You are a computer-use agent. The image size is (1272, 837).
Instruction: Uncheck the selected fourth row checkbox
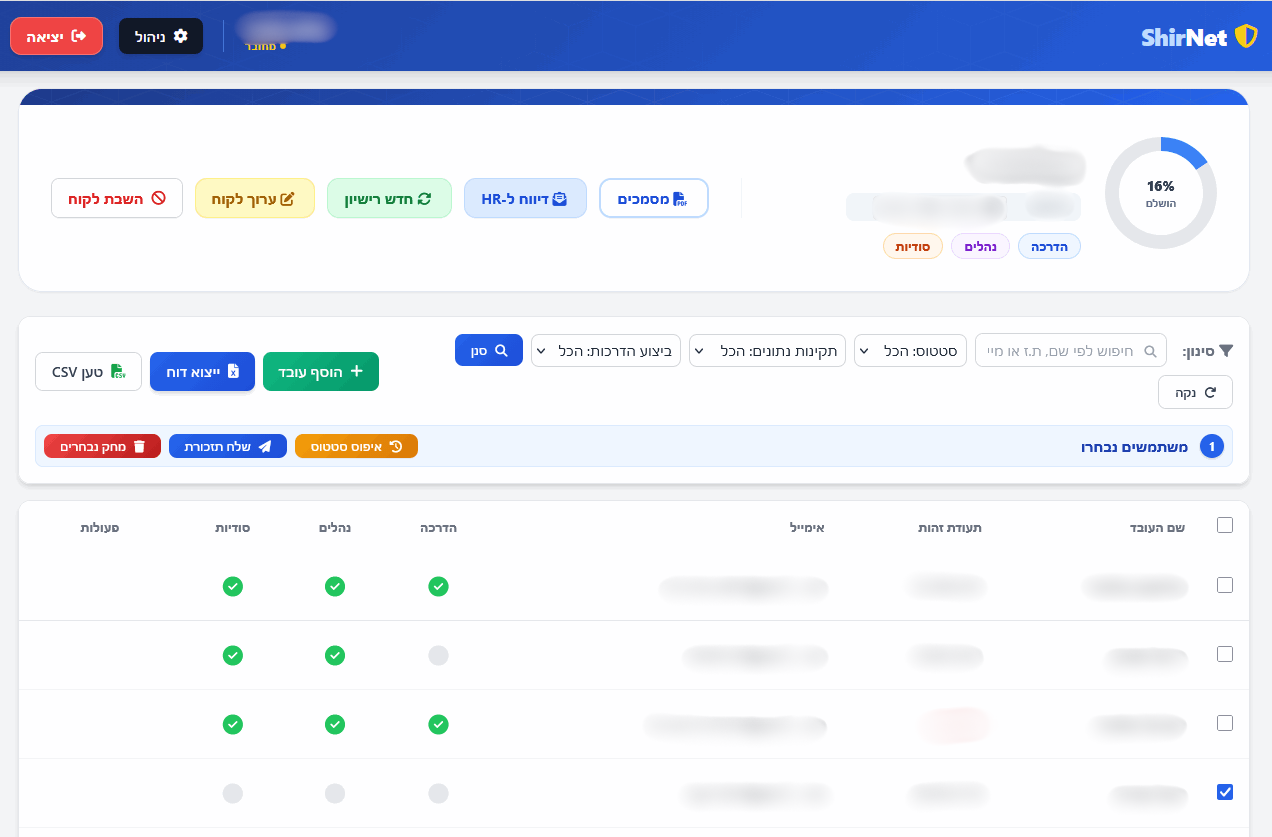point(1225,792)
